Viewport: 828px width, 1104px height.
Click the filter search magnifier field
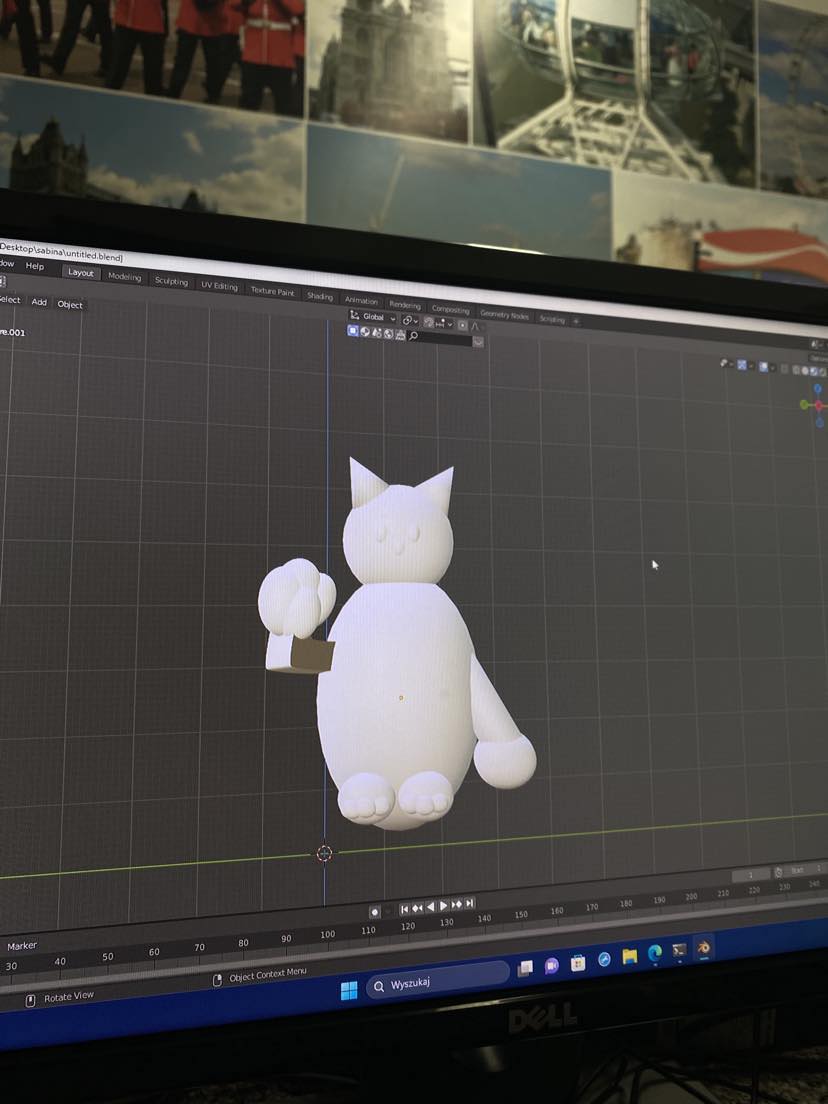pyautogui.click(x=439, y=337)
